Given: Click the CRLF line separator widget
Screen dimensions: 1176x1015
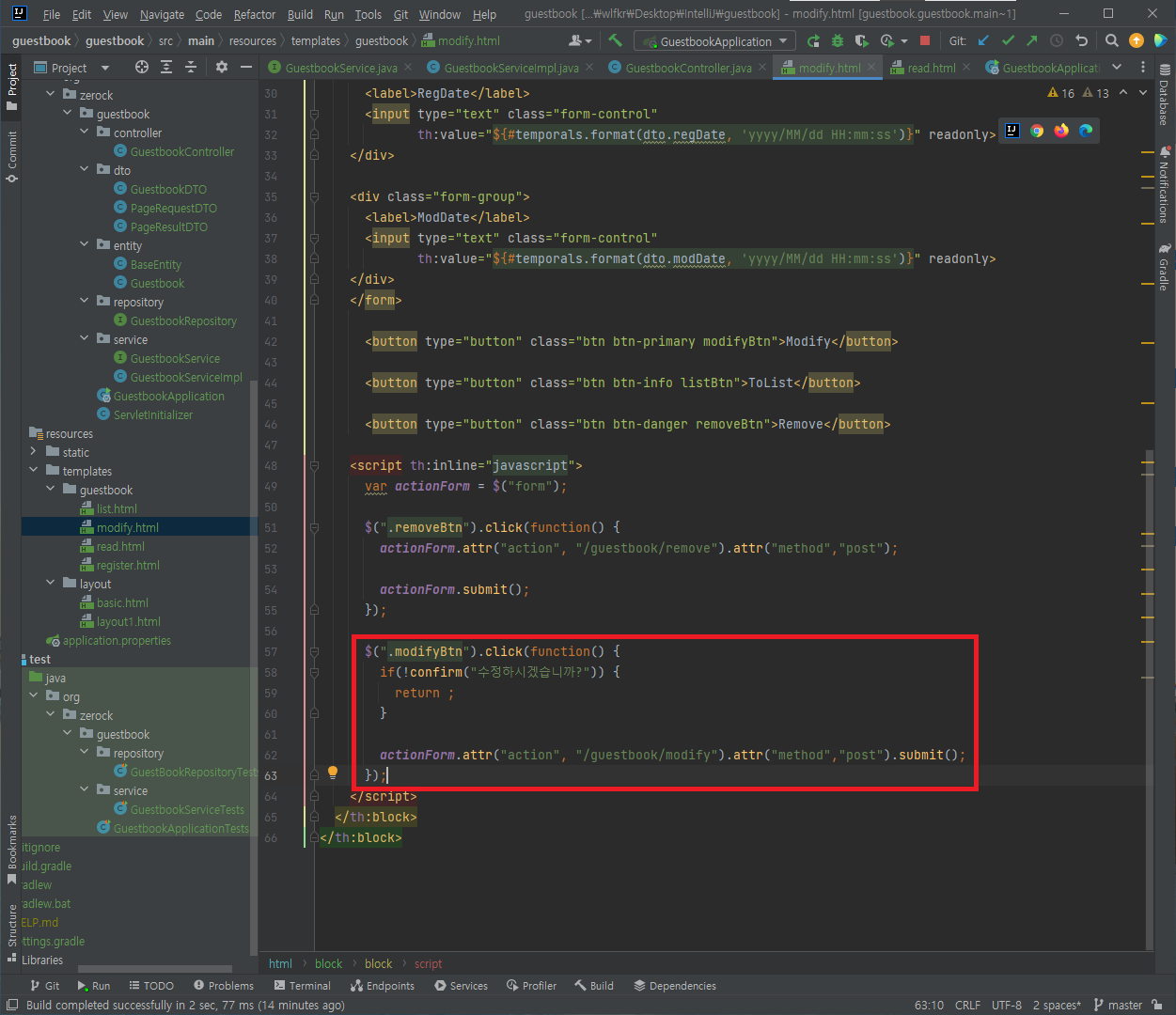Looking at the screenshot, I should 967,1005.
